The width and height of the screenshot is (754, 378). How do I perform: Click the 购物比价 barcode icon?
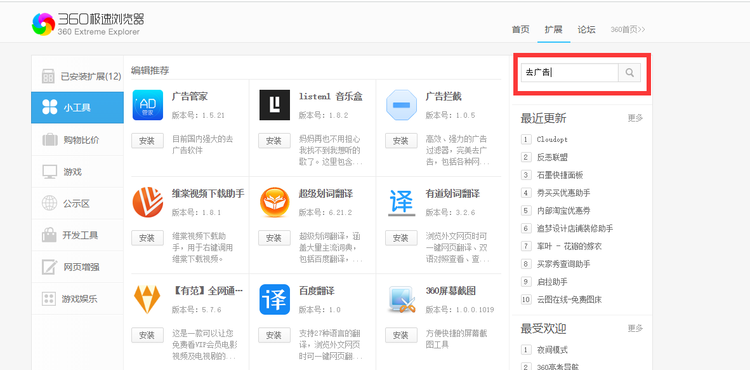click(x=50, y=140)
